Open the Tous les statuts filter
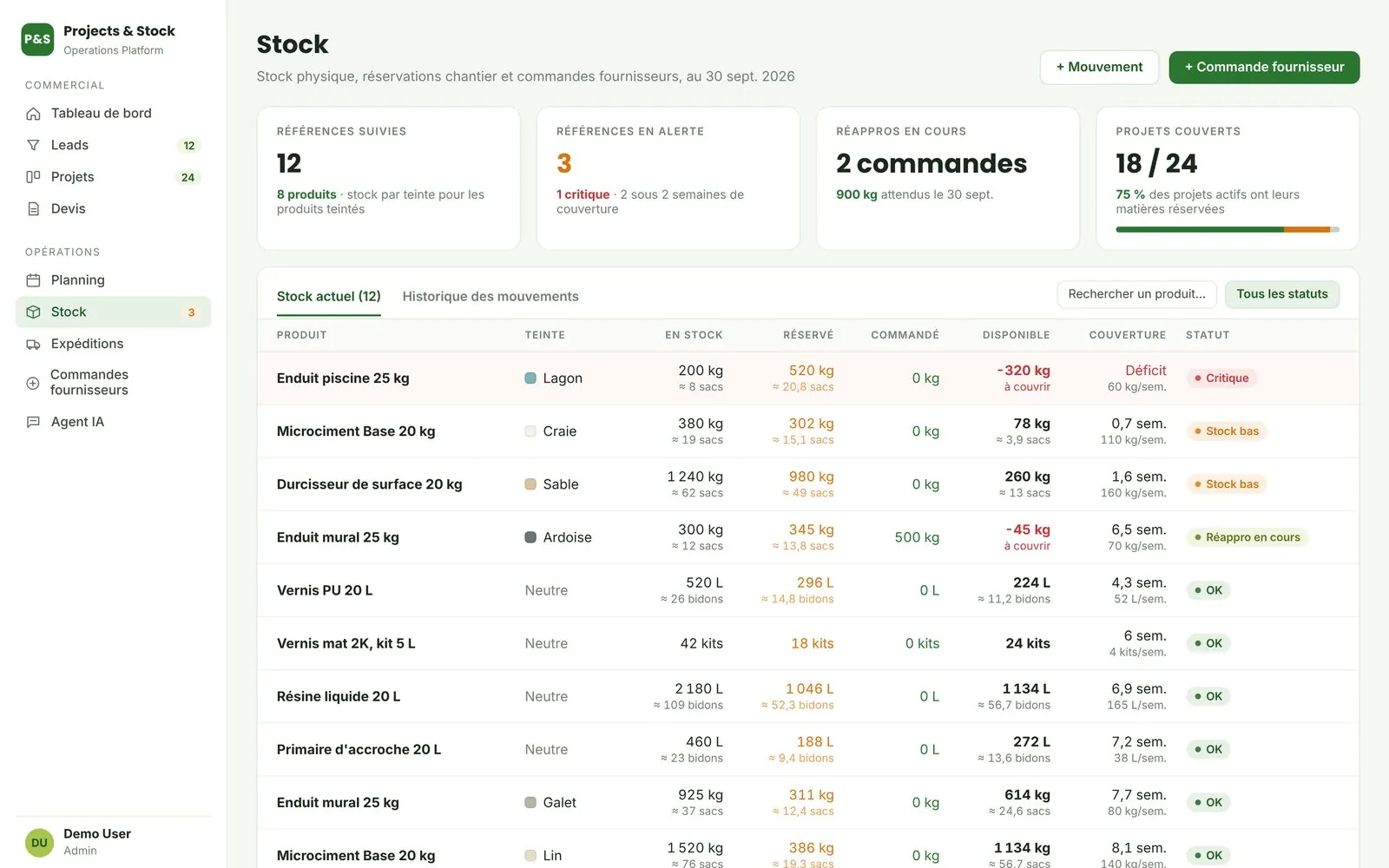 (1282, 294)
